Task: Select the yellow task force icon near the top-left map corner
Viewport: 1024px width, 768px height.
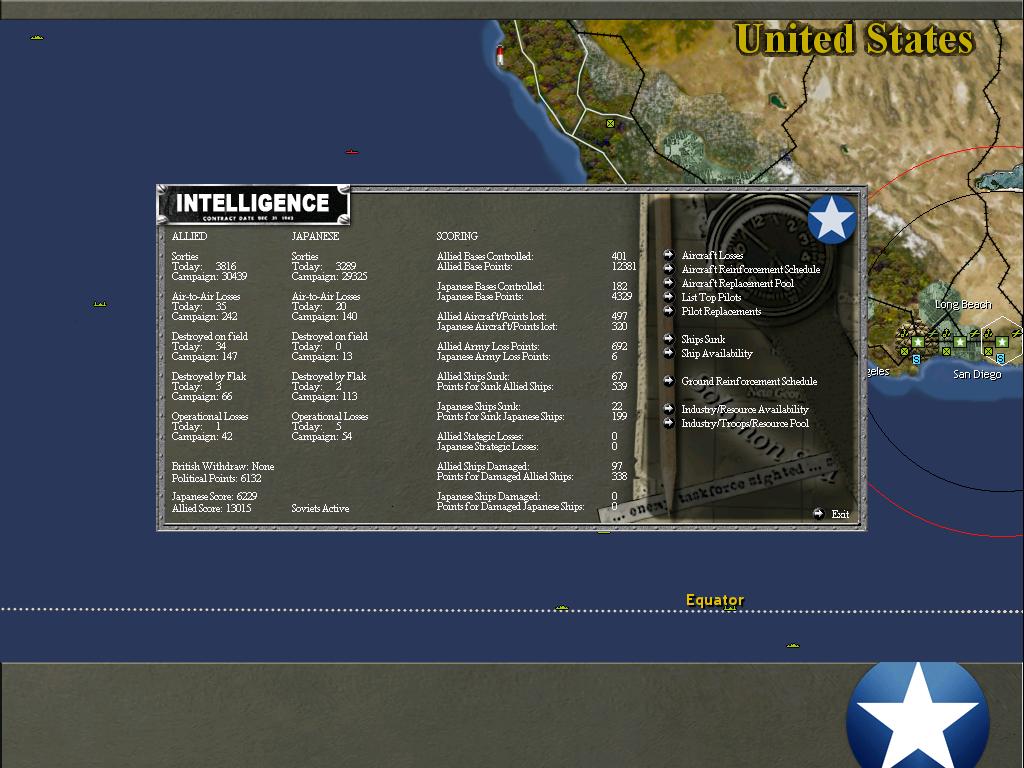Action: pyautogui.click(x=37, y=38)
